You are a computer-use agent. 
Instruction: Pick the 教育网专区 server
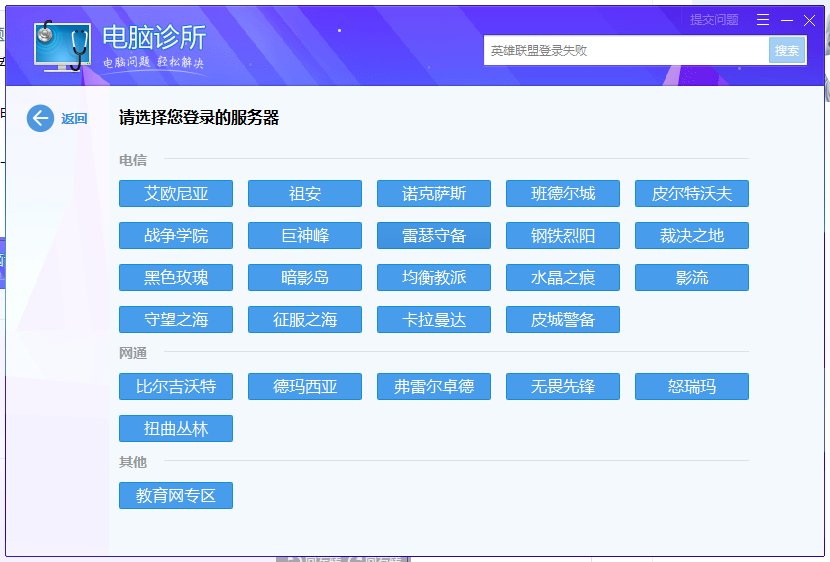point(176,496)
